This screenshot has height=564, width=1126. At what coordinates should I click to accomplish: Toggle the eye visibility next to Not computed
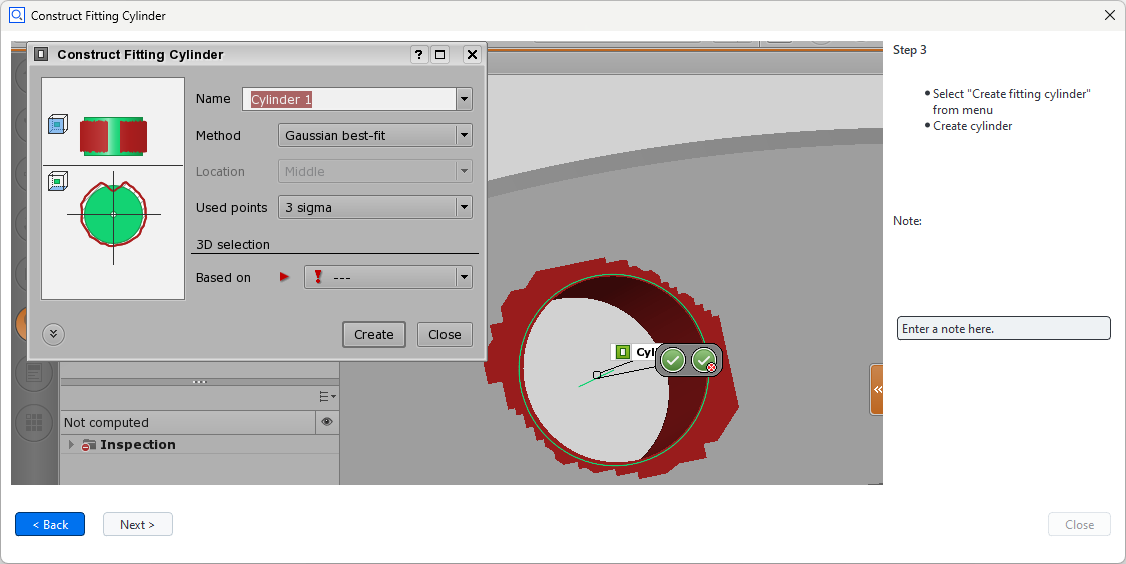327,423
